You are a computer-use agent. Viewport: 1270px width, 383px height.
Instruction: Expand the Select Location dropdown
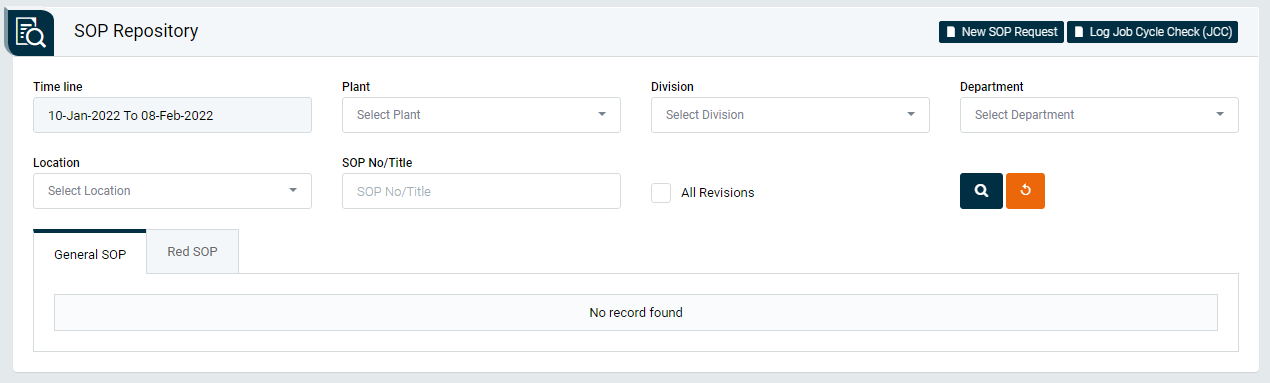(x=172, y=191)
